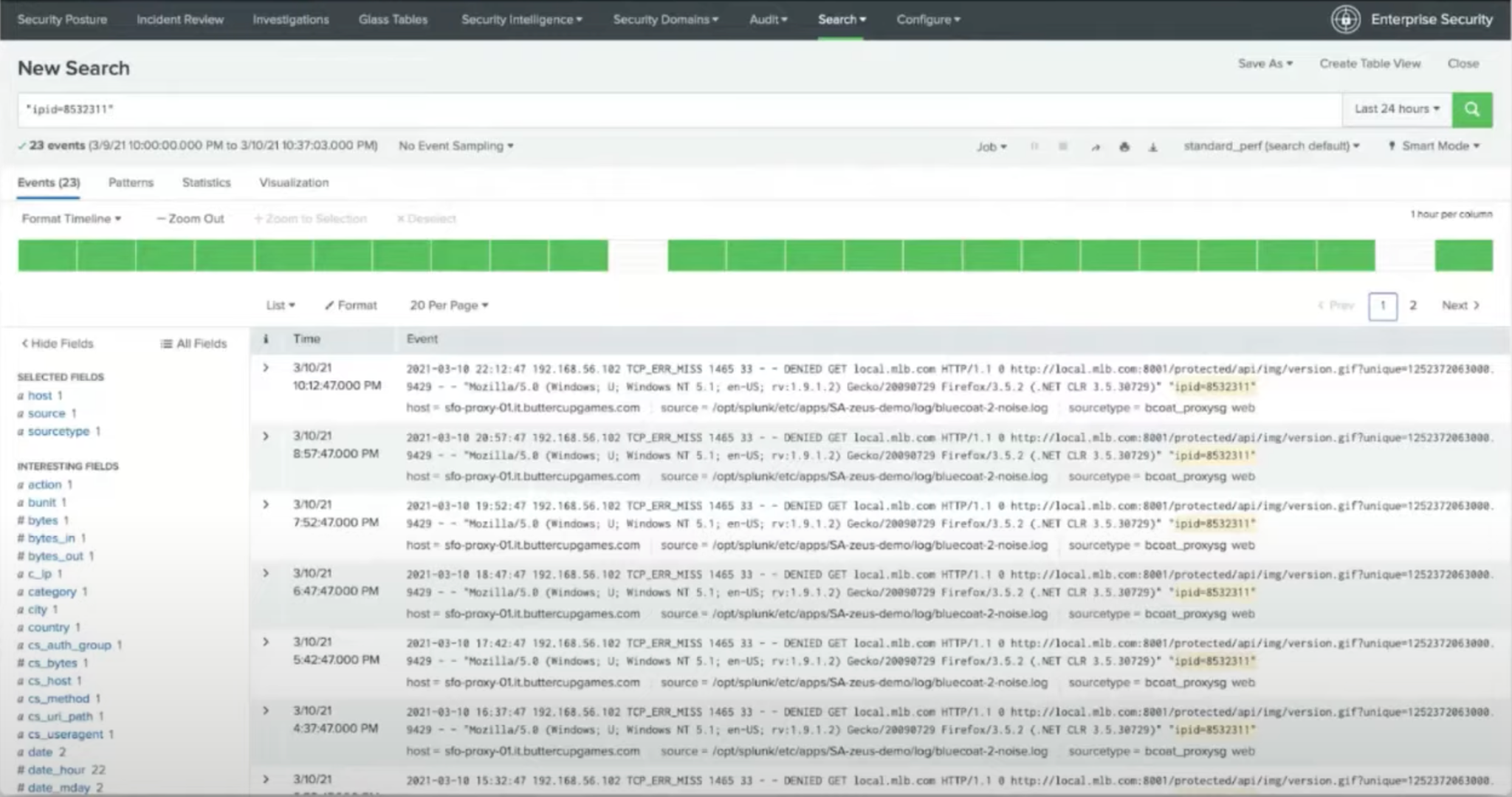Switch to the Statistics tab
This screenshot has width=1512, height=797.
point(206,182)
